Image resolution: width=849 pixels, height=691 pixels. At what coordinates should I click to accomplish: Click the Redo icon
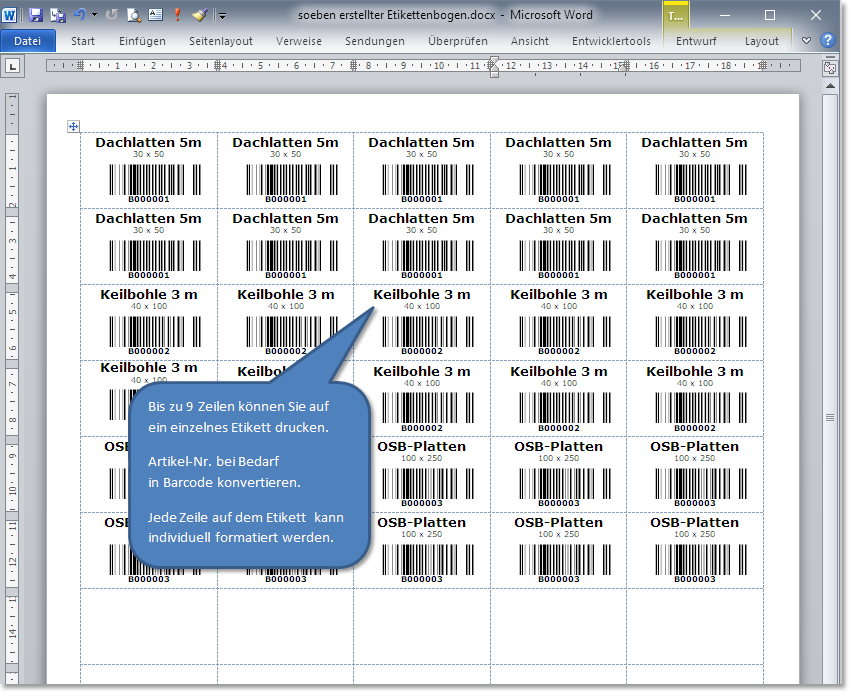[112, 15]
